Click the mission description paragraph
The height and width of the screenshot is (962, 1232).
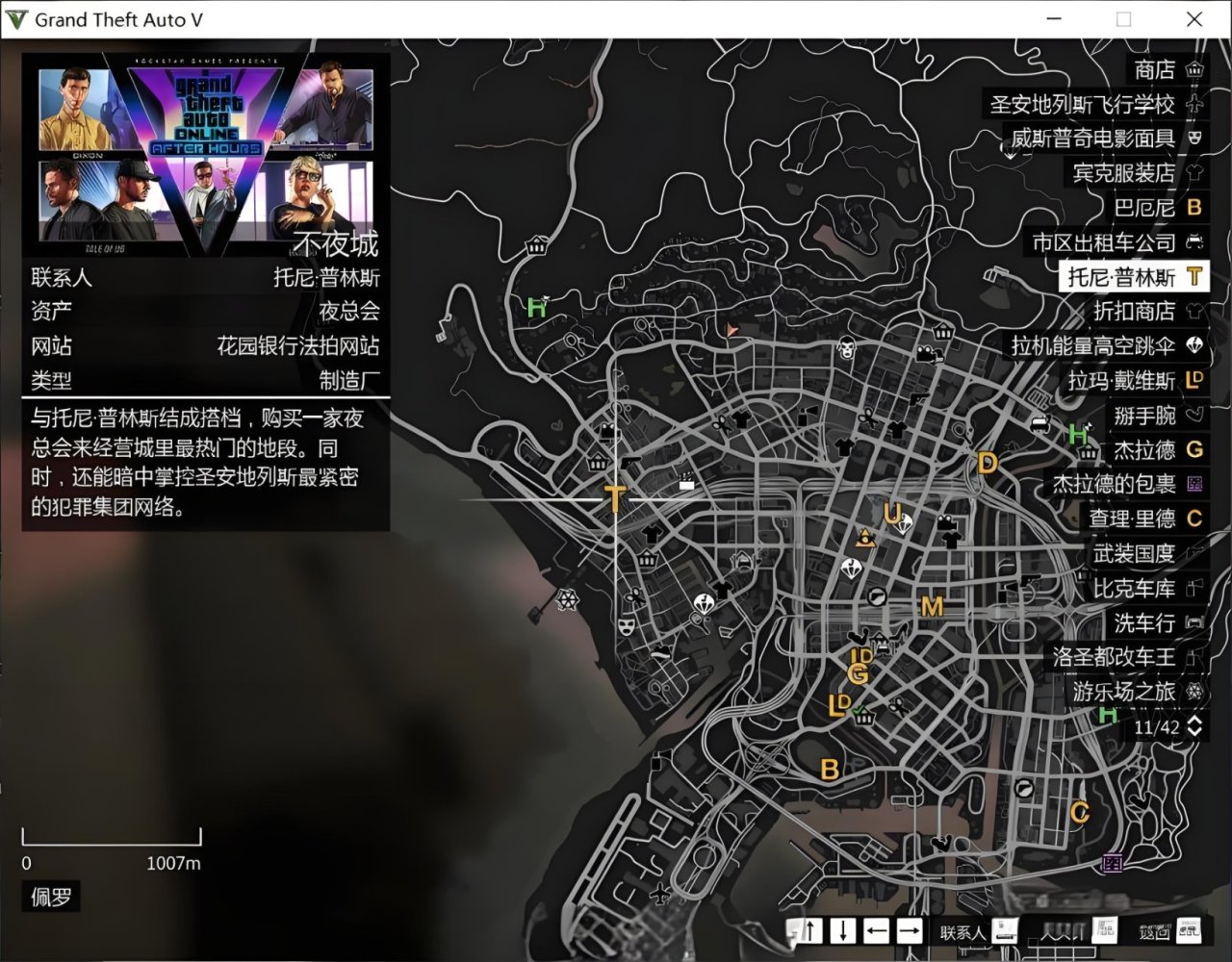coord(197,463)
